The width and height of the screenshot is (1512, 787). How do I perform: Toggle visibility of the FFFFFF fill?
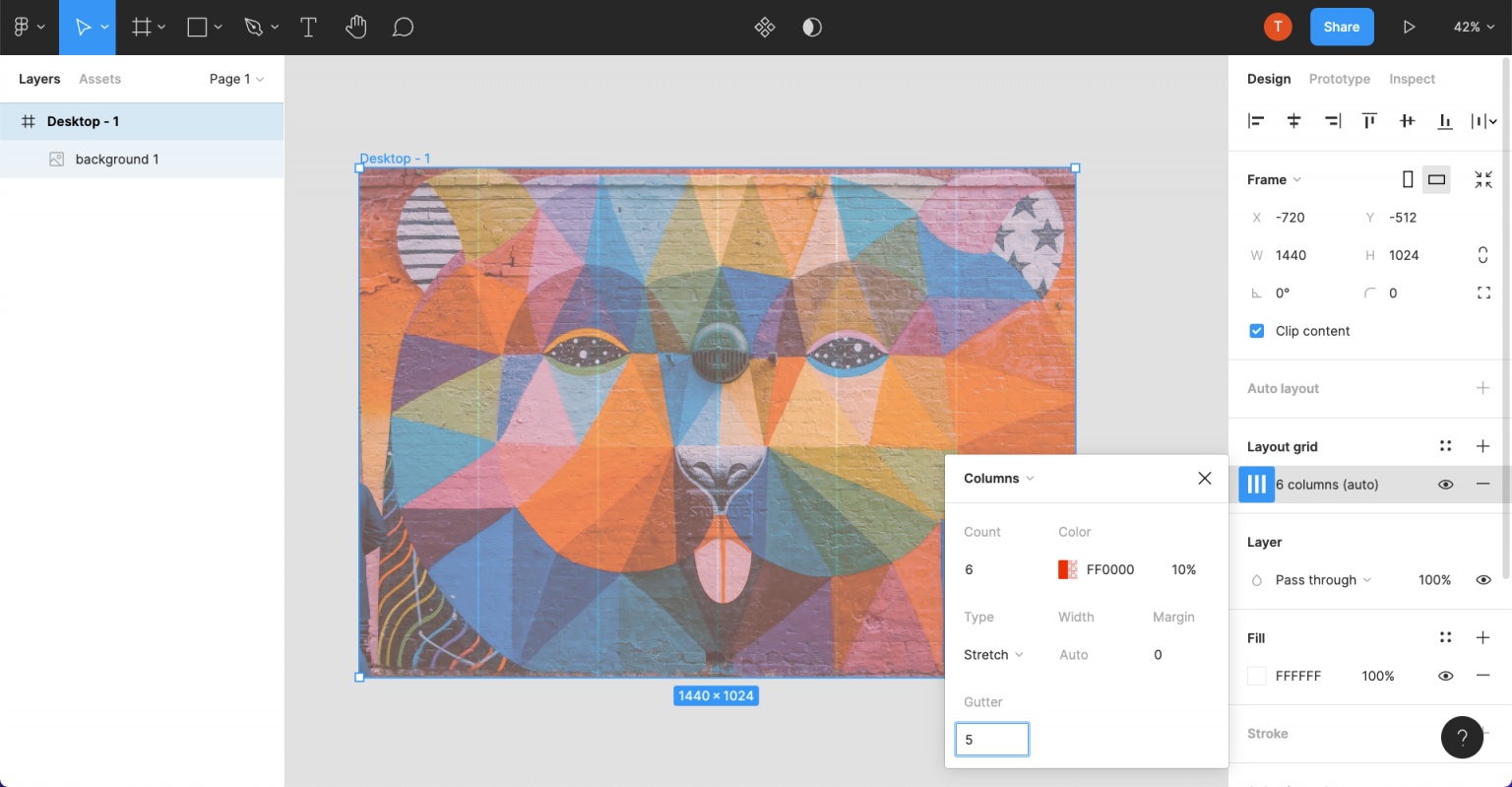tap(1445, 676)
